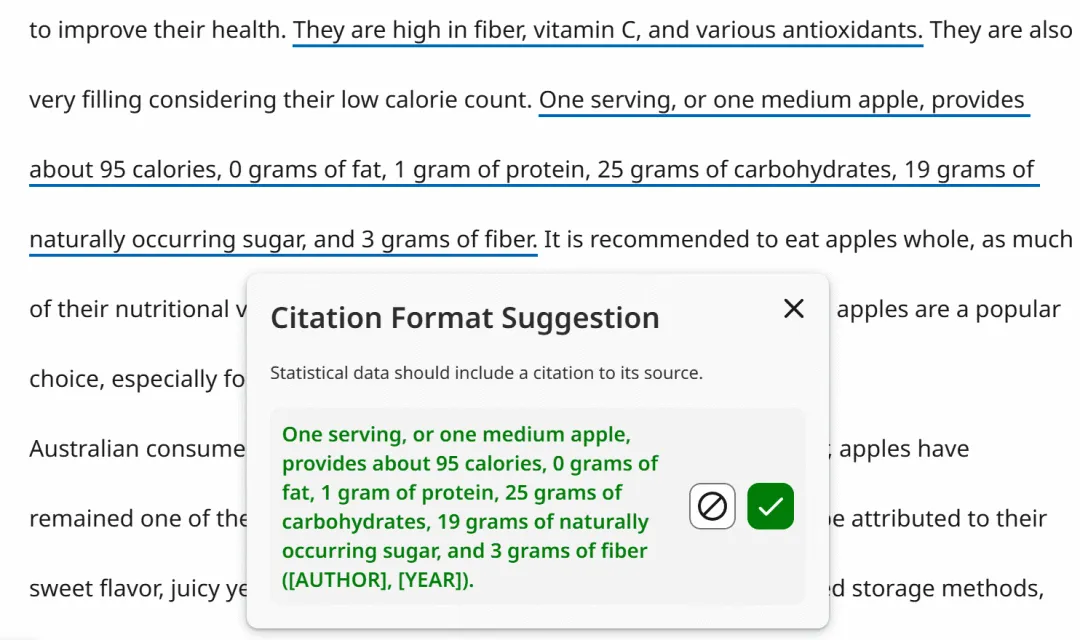1080x640 pixels.
Task: Click underlined sentence about fiber and vitamin C
Action: point(607,30)
